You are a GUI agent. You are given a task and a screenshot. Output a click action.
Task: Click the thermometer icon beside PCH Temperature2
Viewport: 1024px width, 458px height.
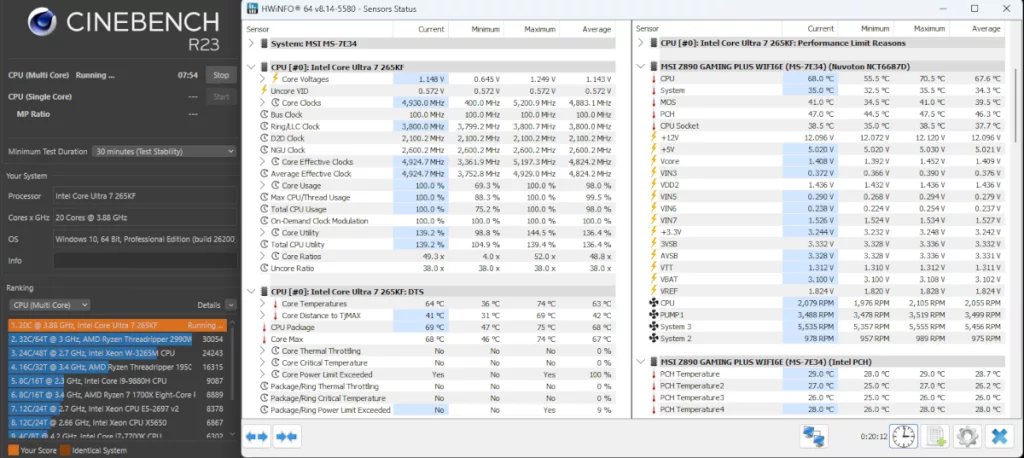coord(654,385)
